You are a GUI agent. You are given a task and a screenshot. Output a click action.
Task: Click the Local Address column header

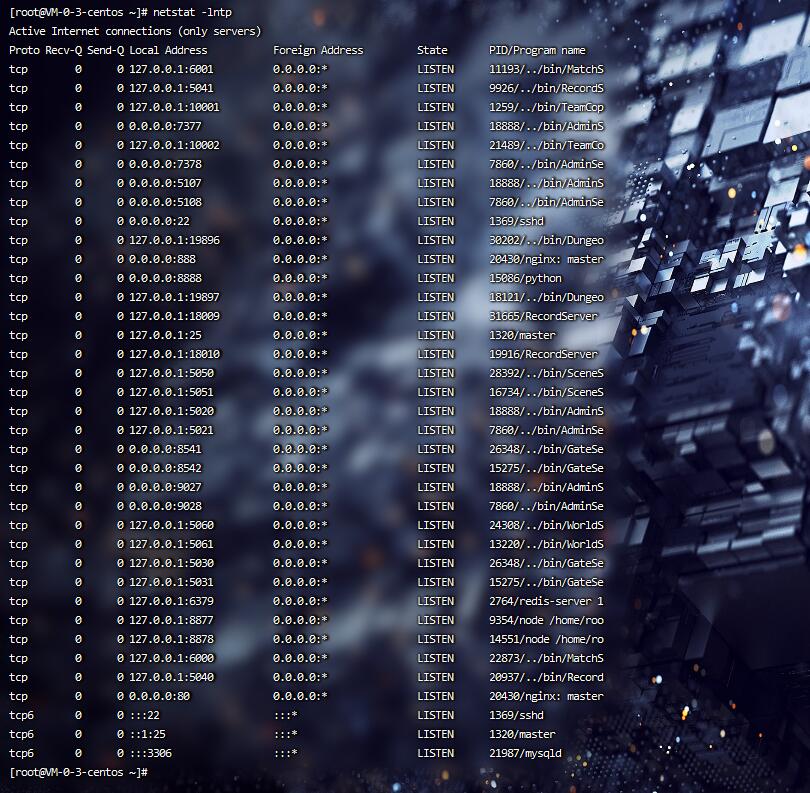coord(168,50)
